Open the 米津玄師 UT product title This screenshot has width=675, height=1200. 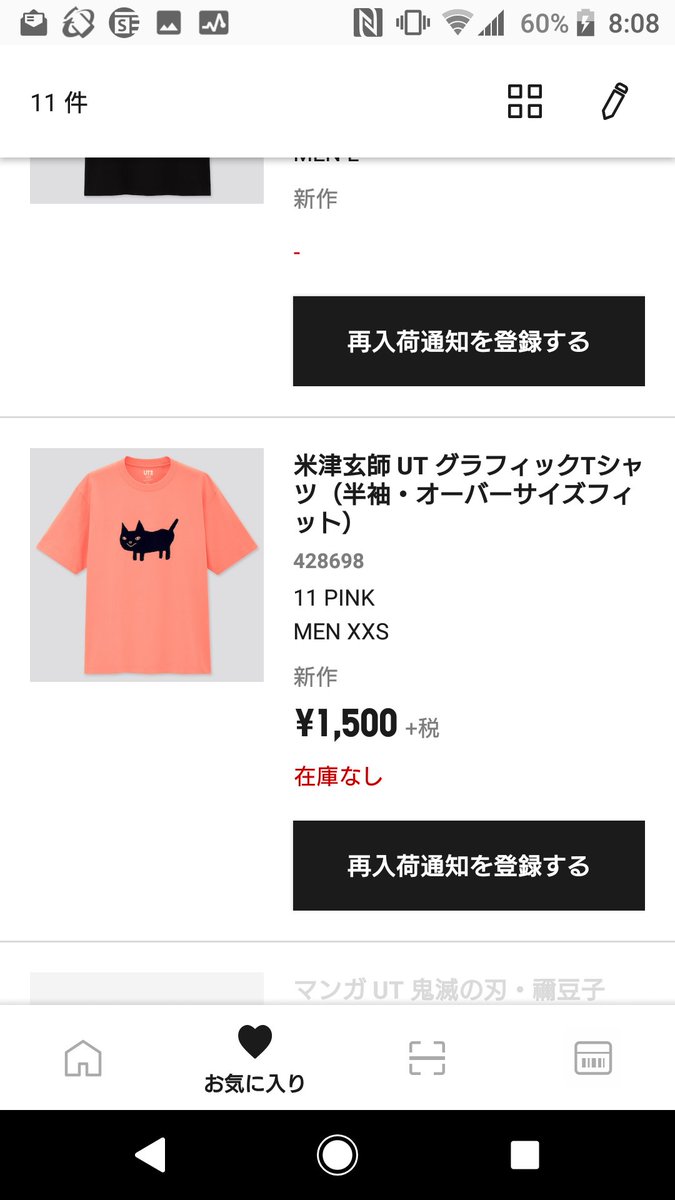(469, 494)
